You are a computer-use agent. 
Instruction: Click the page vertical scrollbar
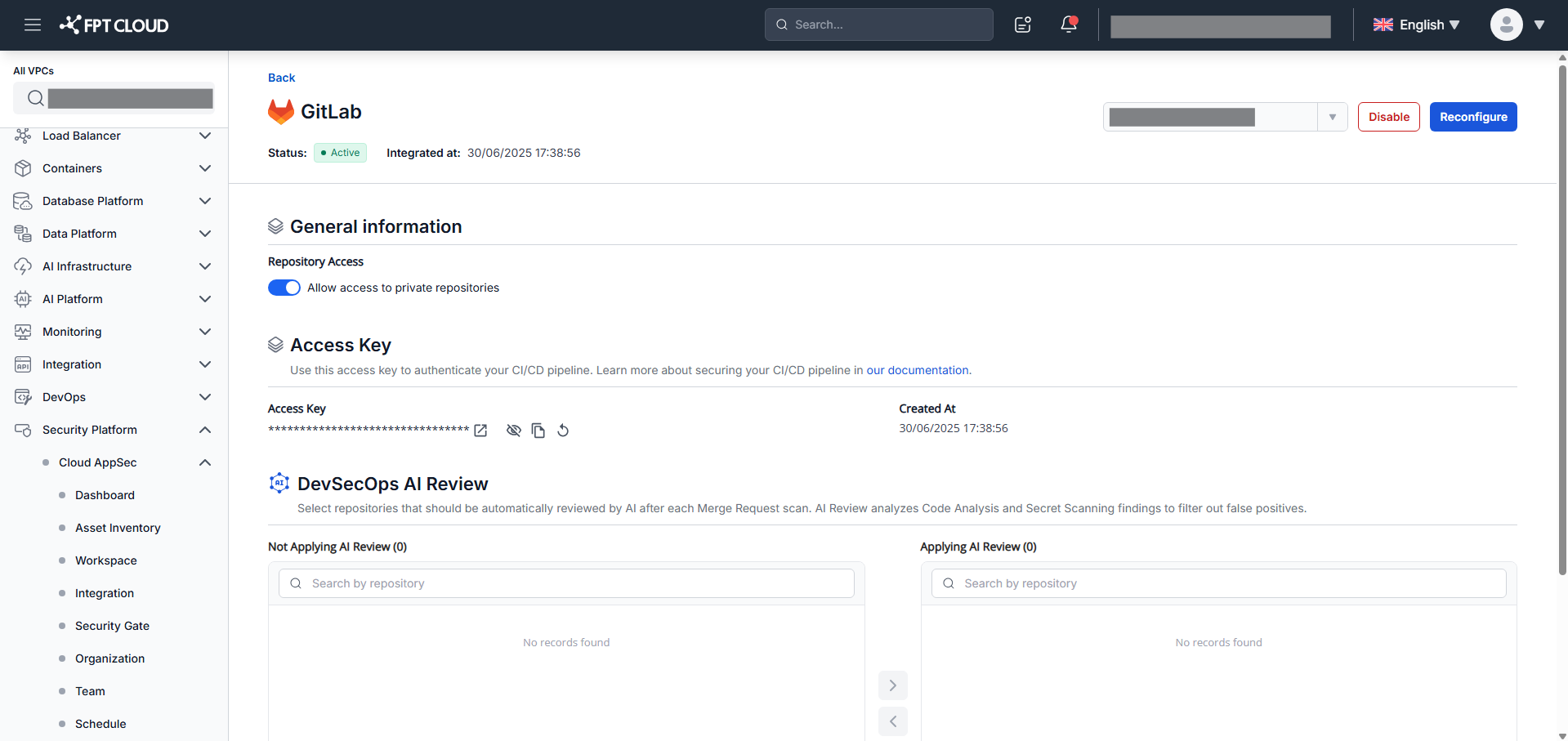click(1562, 319)
